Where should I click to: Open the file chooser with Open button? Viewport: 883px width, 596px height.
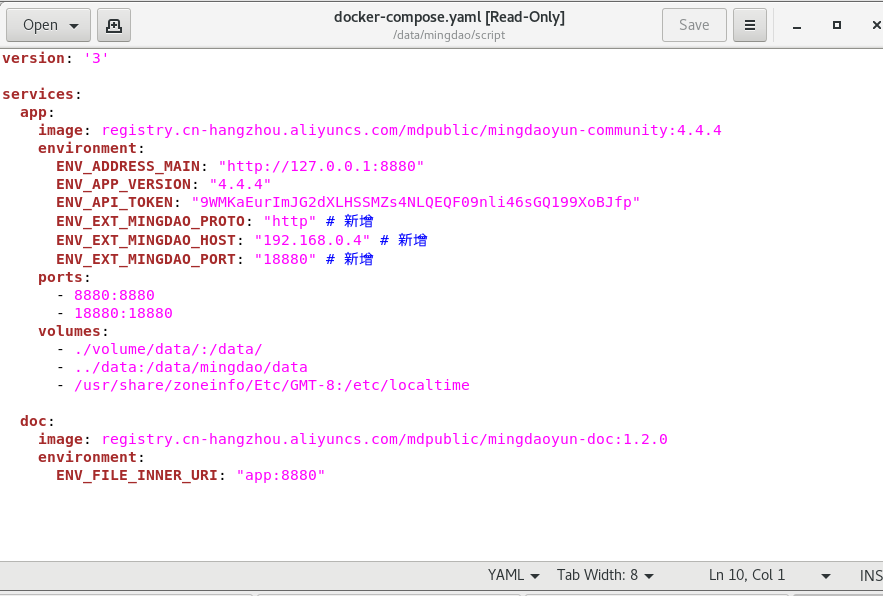pos(48,25)
